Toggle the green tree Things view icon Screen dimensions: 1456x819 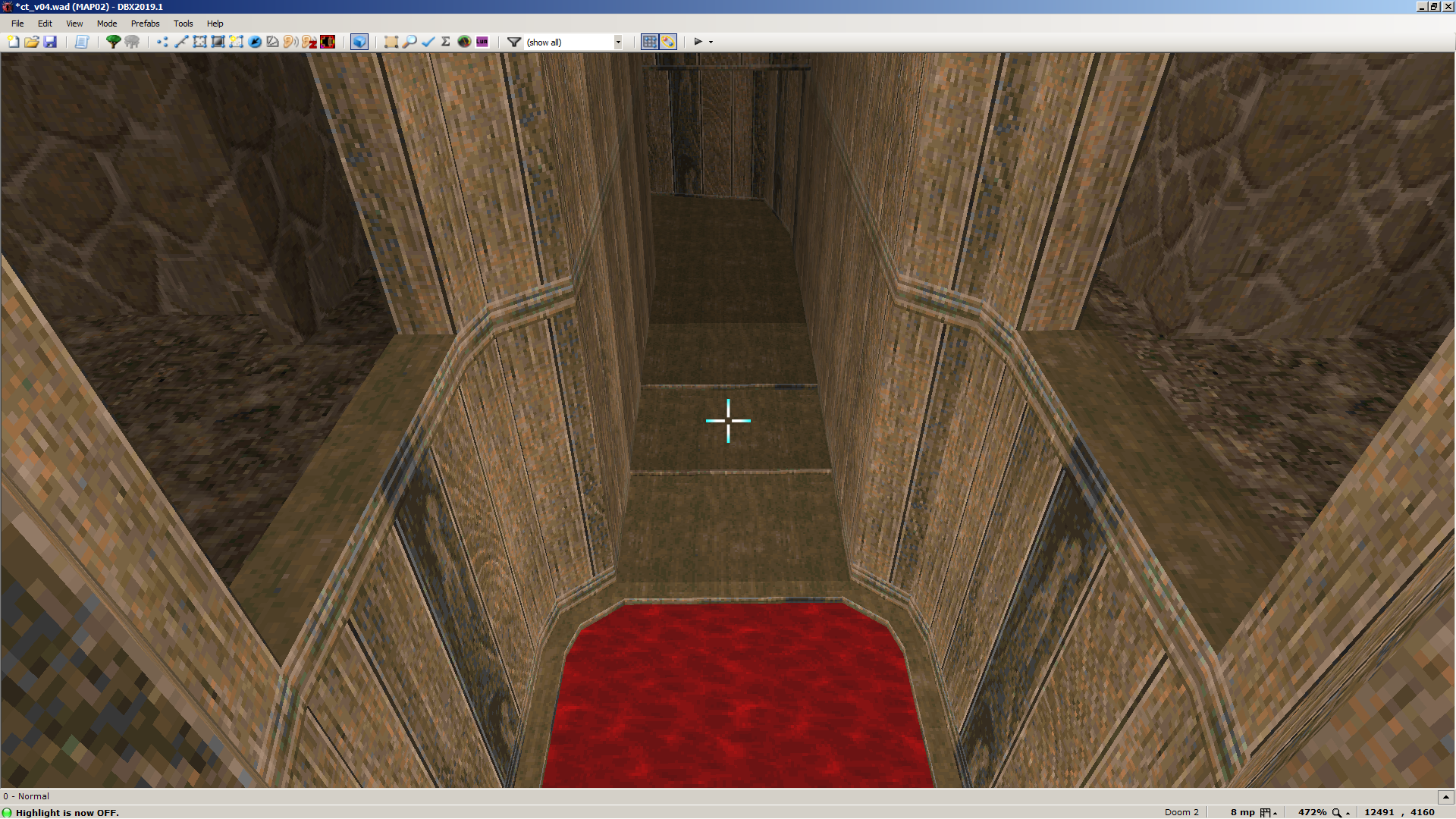(x=113, y=42)
